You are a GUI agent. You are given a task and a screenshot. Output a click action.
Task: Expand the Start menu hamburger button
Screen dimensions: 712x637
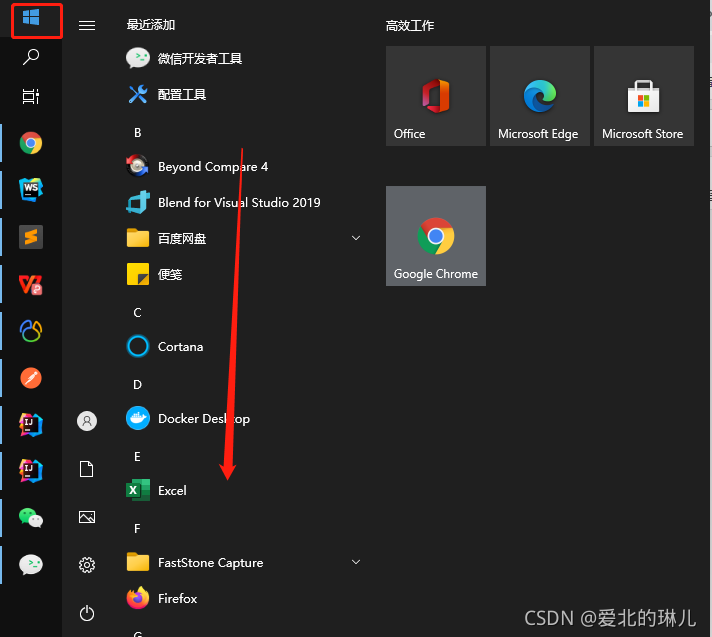87,25
